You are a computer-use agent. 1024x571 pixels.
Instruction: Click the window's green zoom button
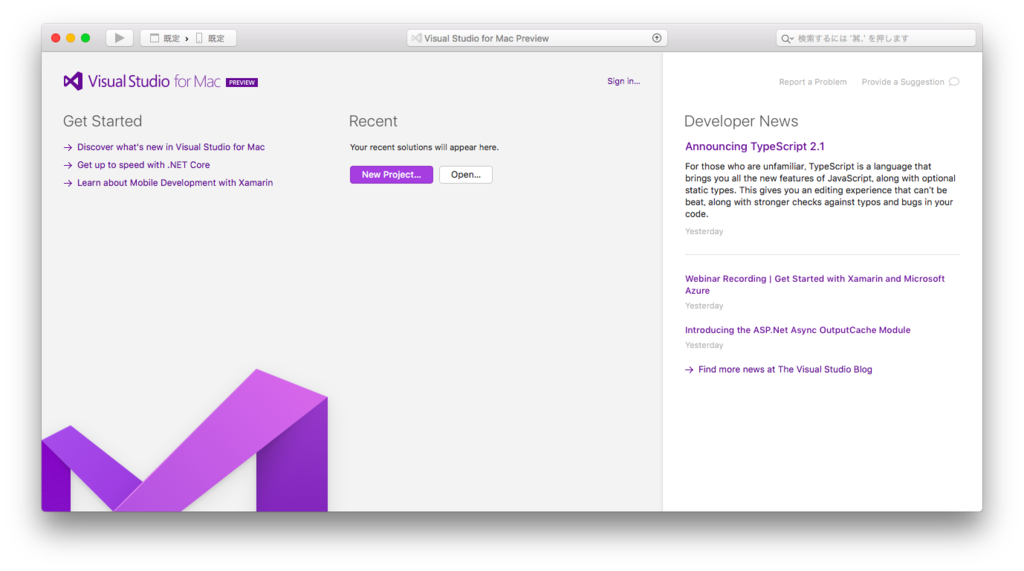[86, 38]
